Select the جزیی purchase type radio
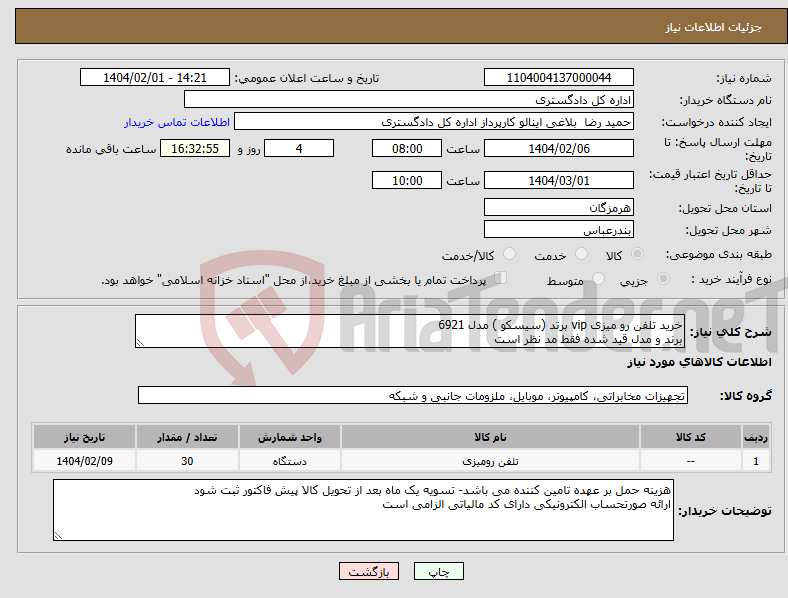This screenshot has width=788, height=598. point(663,278)
